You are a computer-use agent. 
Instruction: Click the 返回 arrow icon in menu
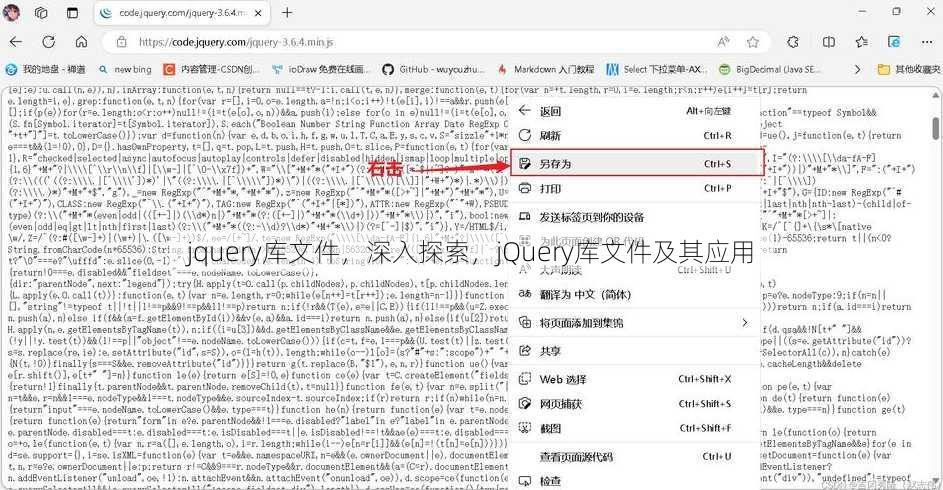pos(525,111)
